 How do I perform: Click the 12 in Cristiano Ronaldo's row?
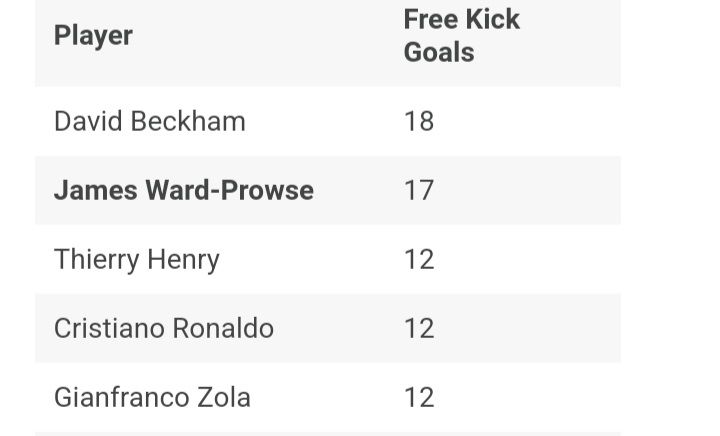[419, 328]
